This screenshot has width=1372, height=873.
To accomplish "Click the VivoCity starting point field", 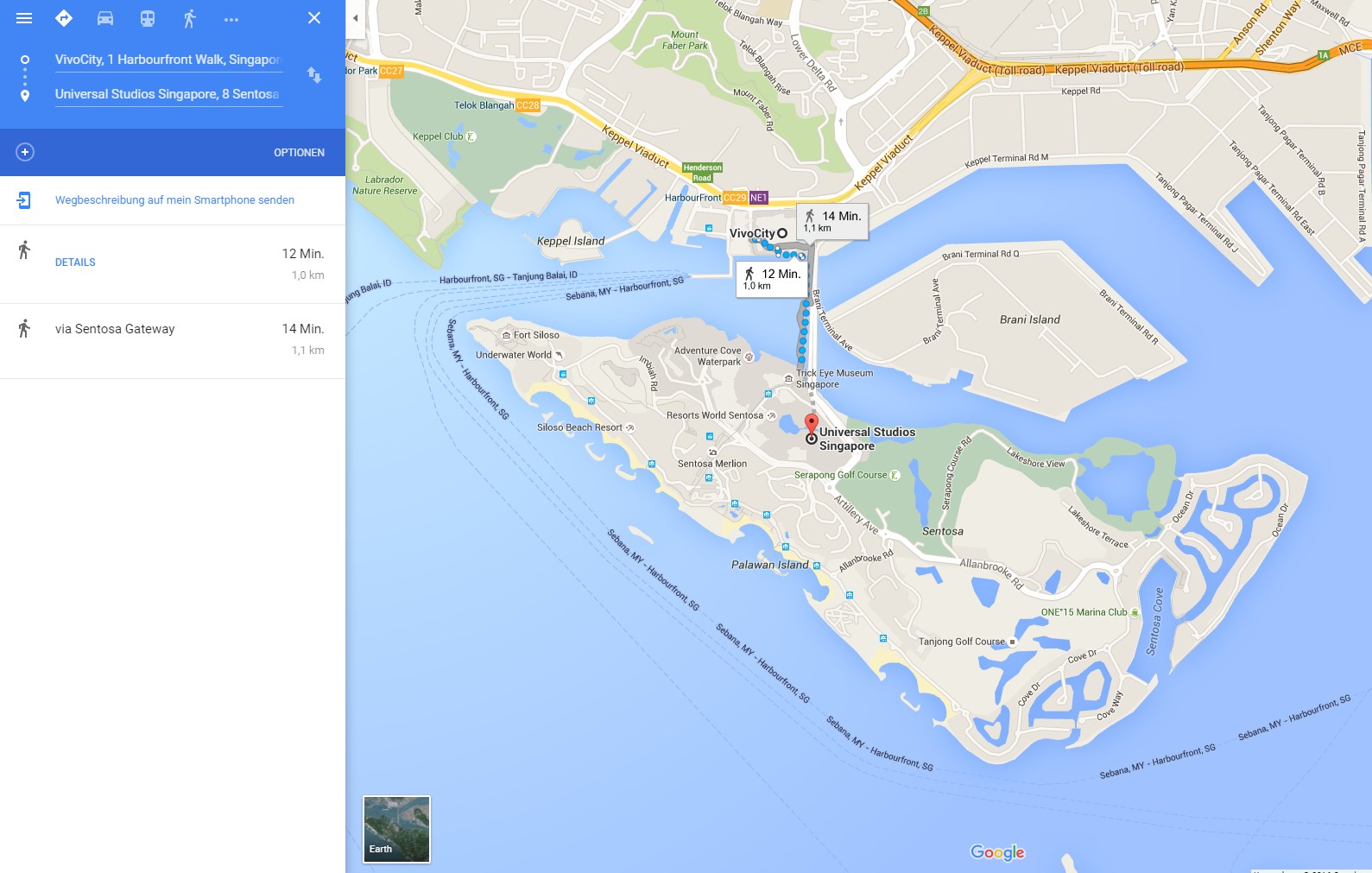I will (x=168, y=60).
